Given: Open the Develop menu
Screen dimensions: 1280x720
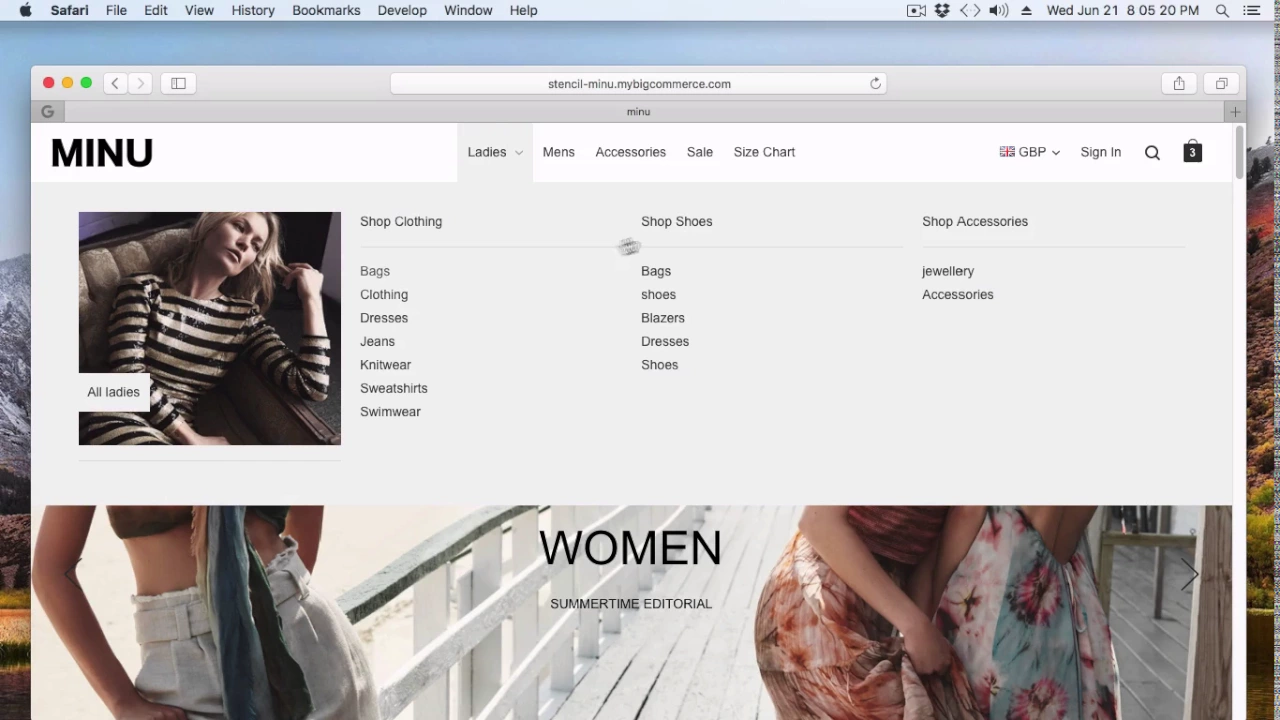Looking at the screenshot, I should 402,10.
